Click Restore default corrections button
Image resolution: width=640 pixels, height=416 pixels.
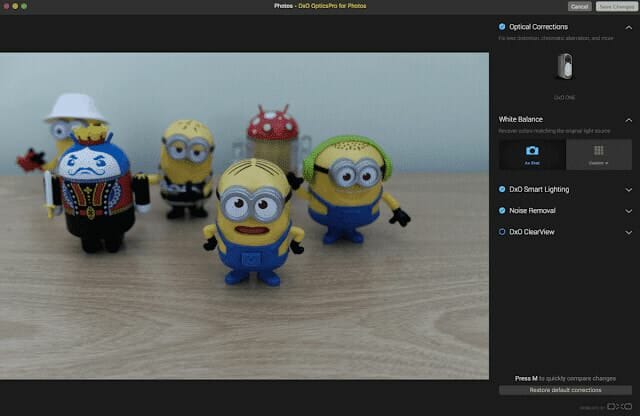tap(565, 390)
